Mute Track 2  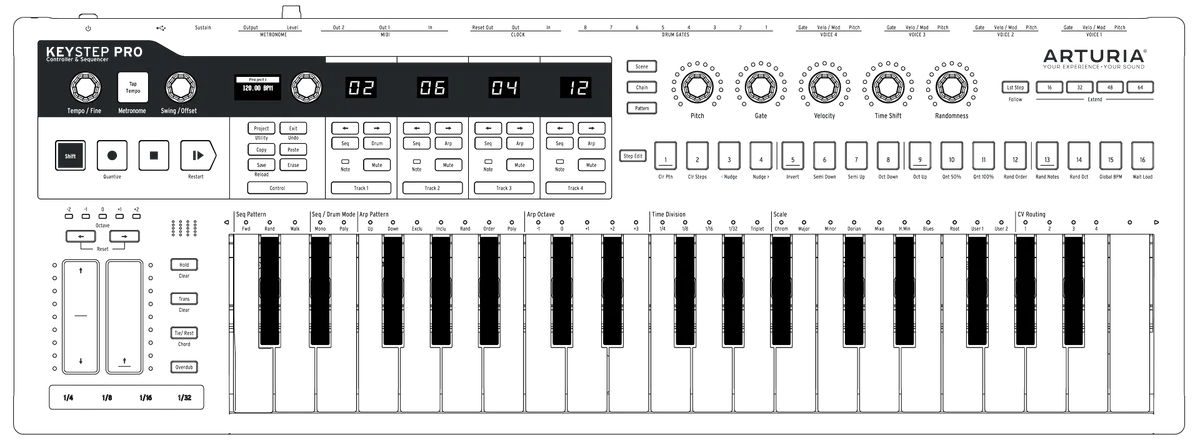449,164
